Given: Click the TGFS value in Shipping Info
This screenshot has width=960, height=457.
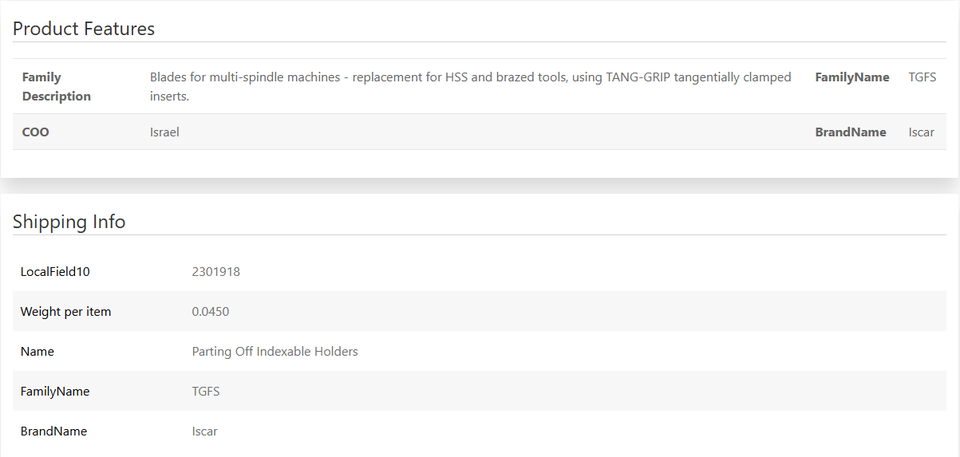Looking at the screenshot, I should (206, 391).
